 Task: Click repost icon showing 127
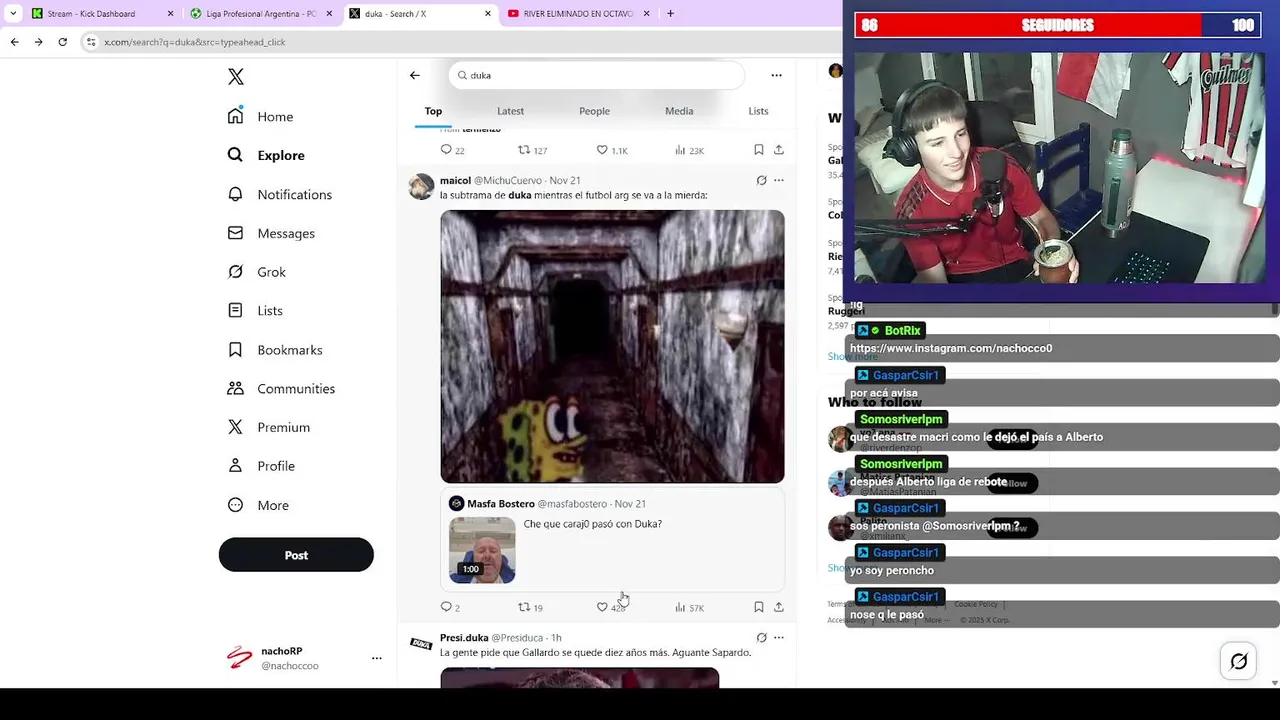[524, 150]
